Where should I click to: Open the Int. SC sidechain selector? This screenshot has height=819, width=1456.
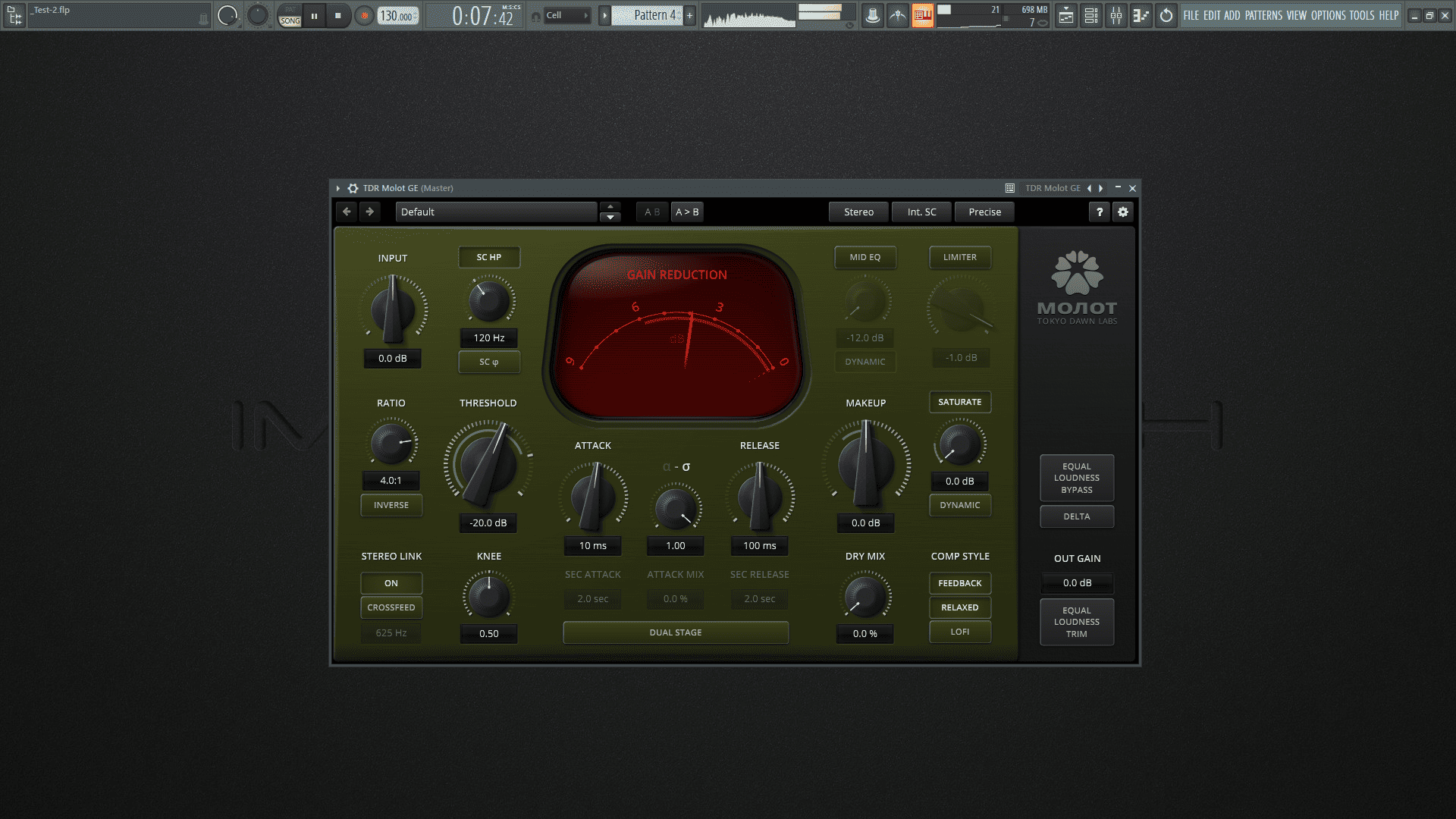tap(922, 212)
